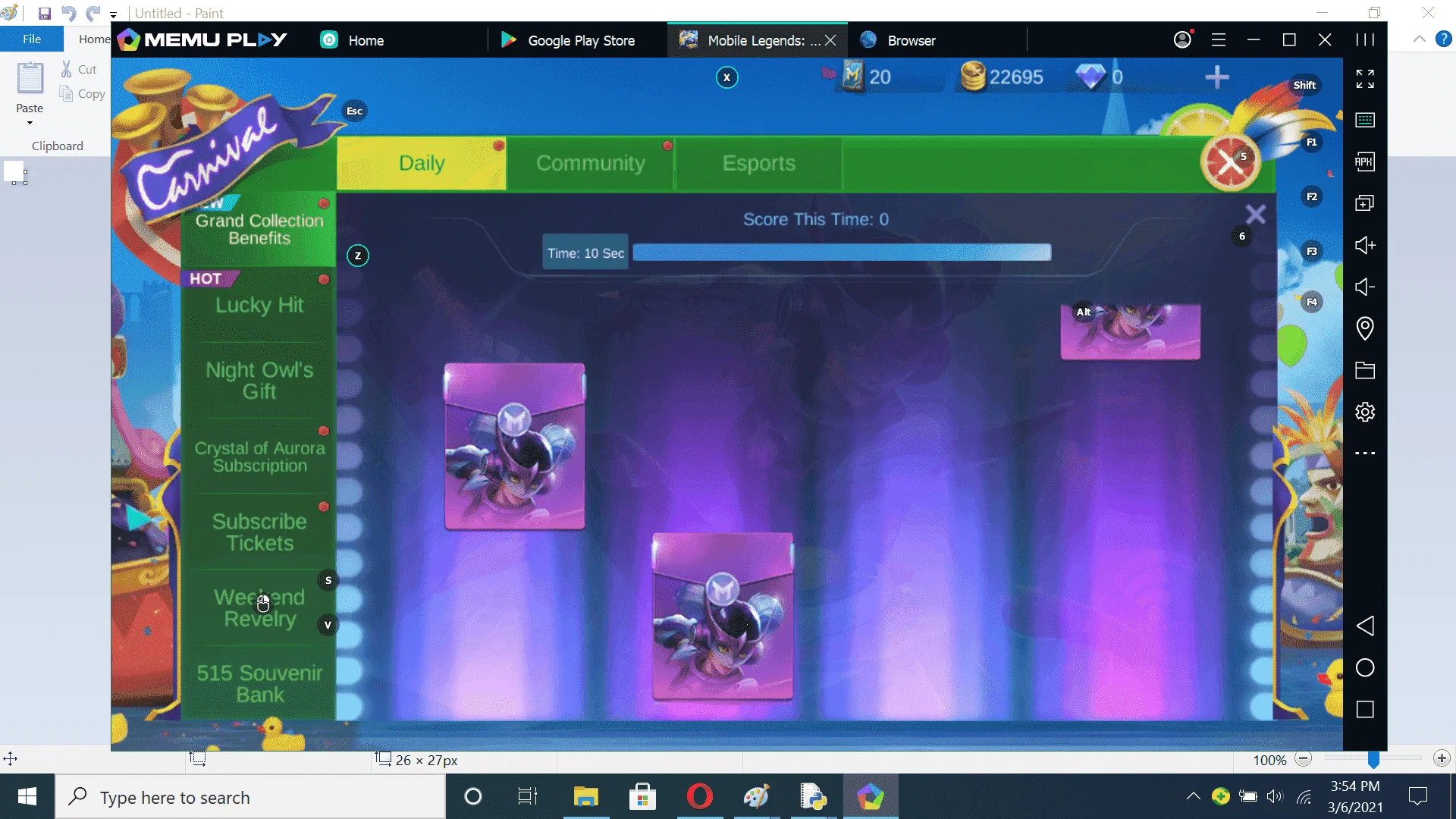Open the Customize Quick Access Toolbar dropdown
Screen dimensions: 1456x819
coord(113,14)
